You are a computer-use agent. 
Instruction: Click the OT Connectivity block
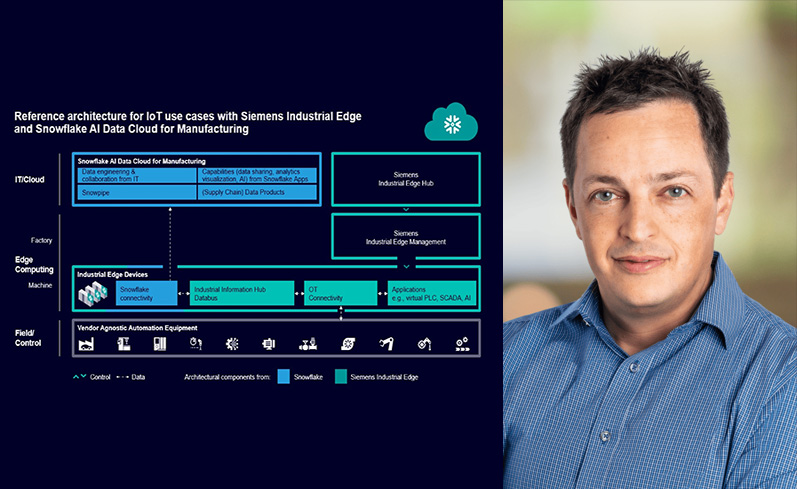tap(340, 293)
